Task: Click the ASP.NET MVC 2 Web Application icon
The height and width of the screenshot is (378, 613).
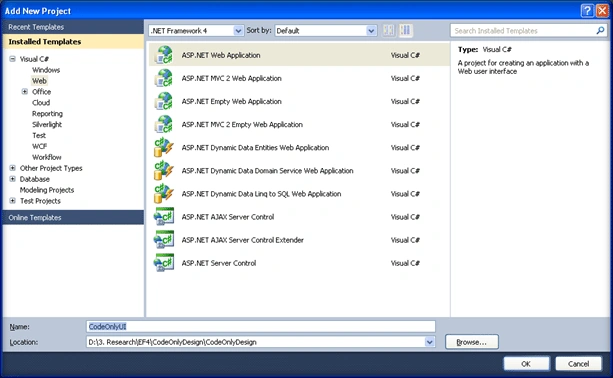Action: click(164, 78)
